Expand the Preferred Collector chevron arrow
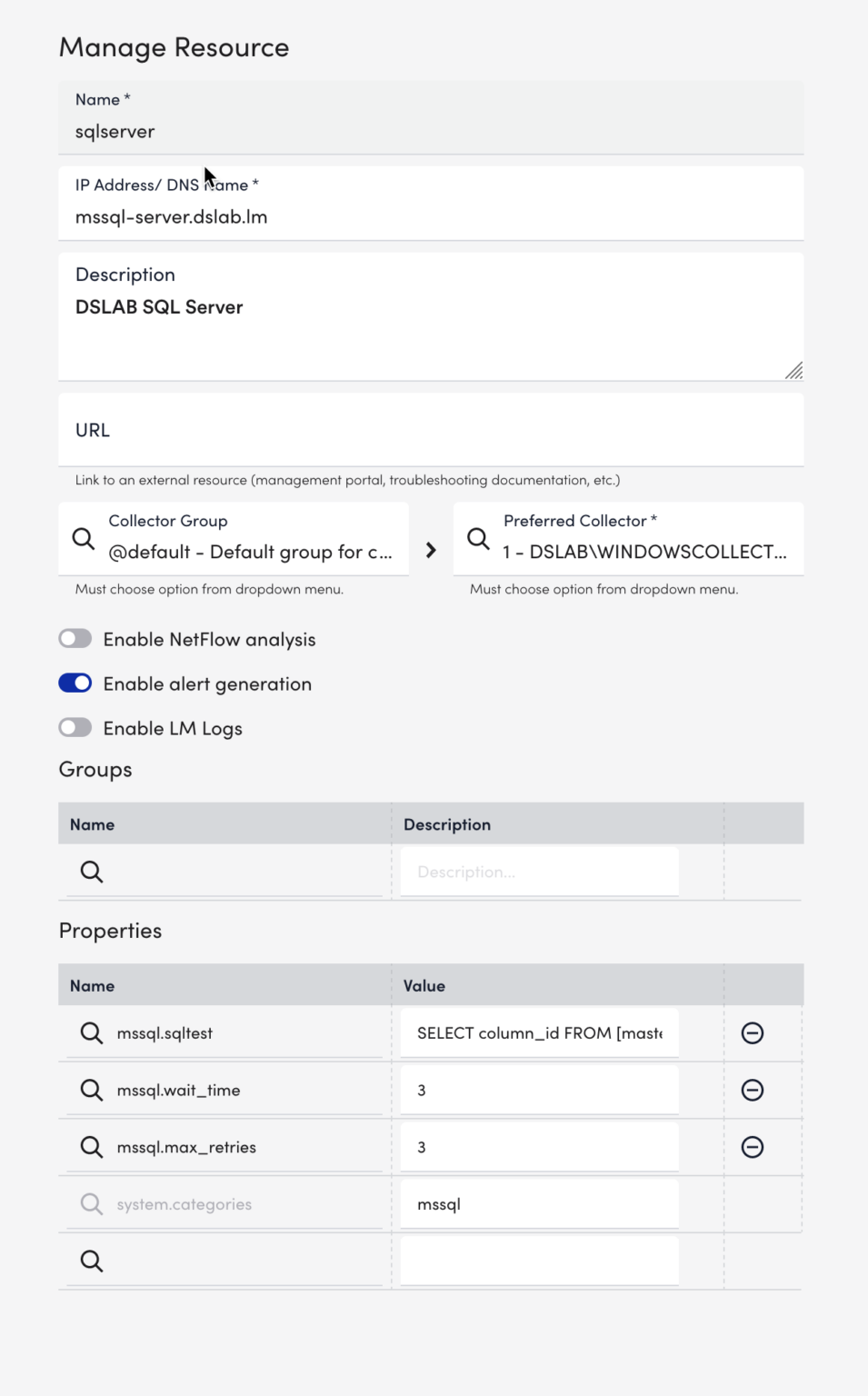The width and height of the screenshot is (868, 1396). (x=430, y=550)
